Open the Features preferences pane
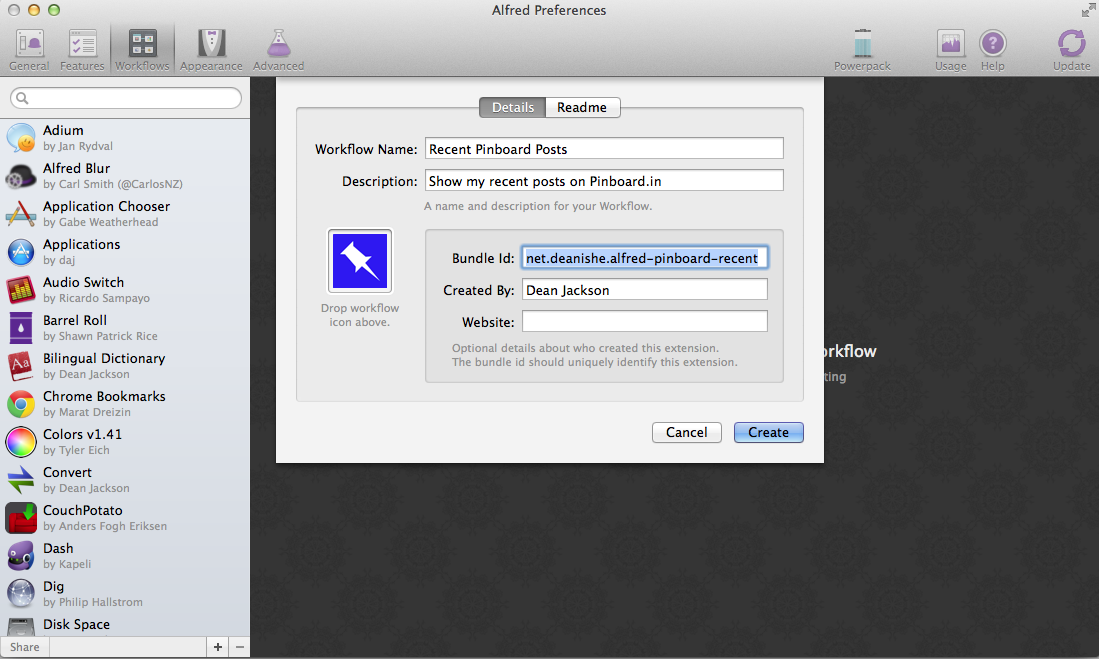The image size is (1099, 659). click(82, 50)
